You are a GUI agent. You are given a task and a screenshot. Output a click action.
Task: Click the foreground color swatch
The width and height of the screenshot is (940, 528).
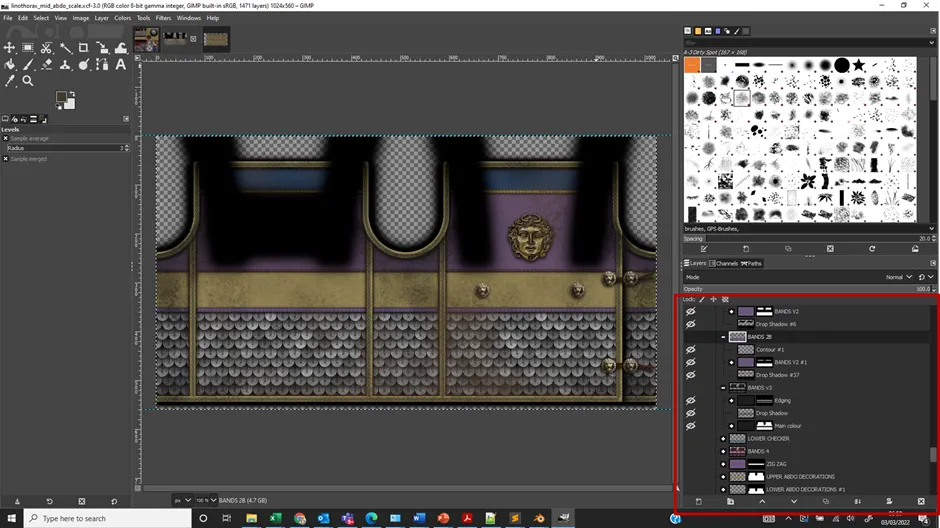[61, 97]
